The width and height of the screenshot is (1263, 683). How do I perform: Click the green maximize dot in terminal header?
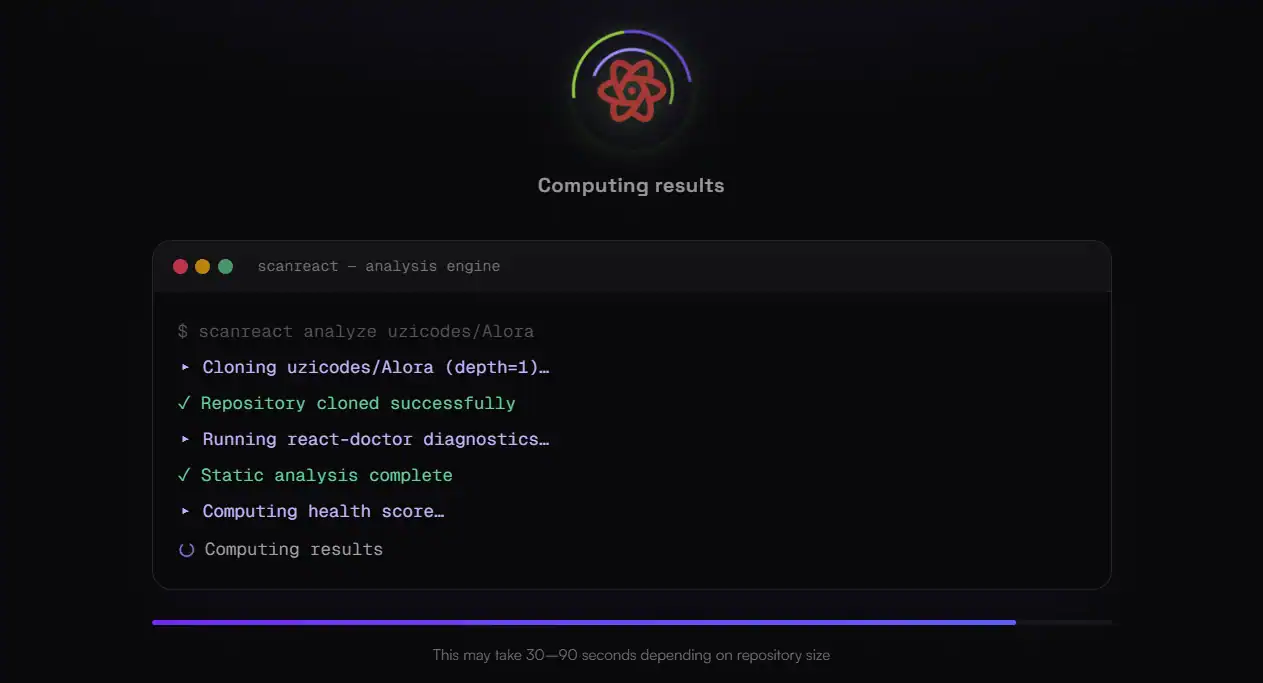click(x=225, y=266)
